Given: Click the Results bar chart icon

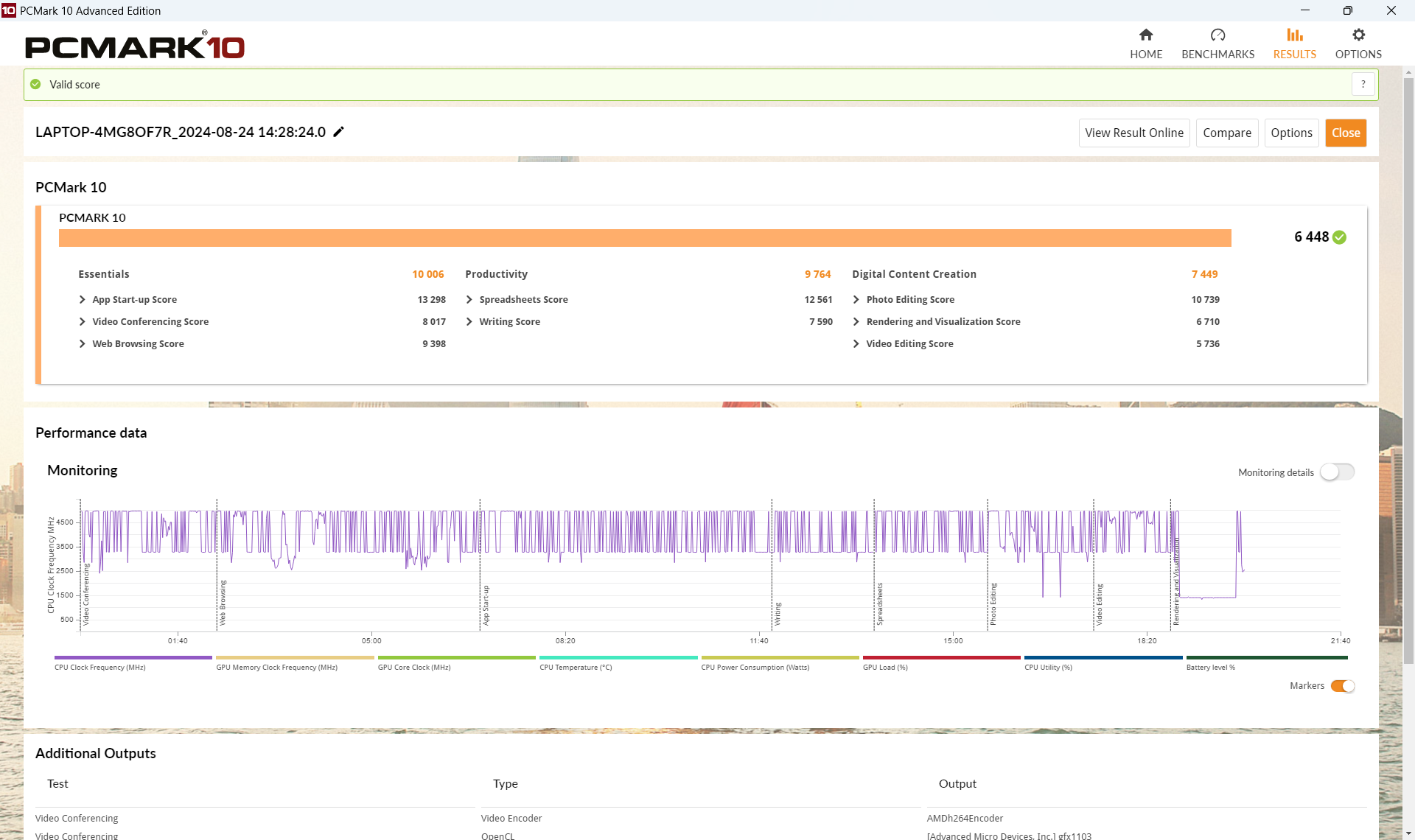Looking at the screenshot, I should (1294, 35).
